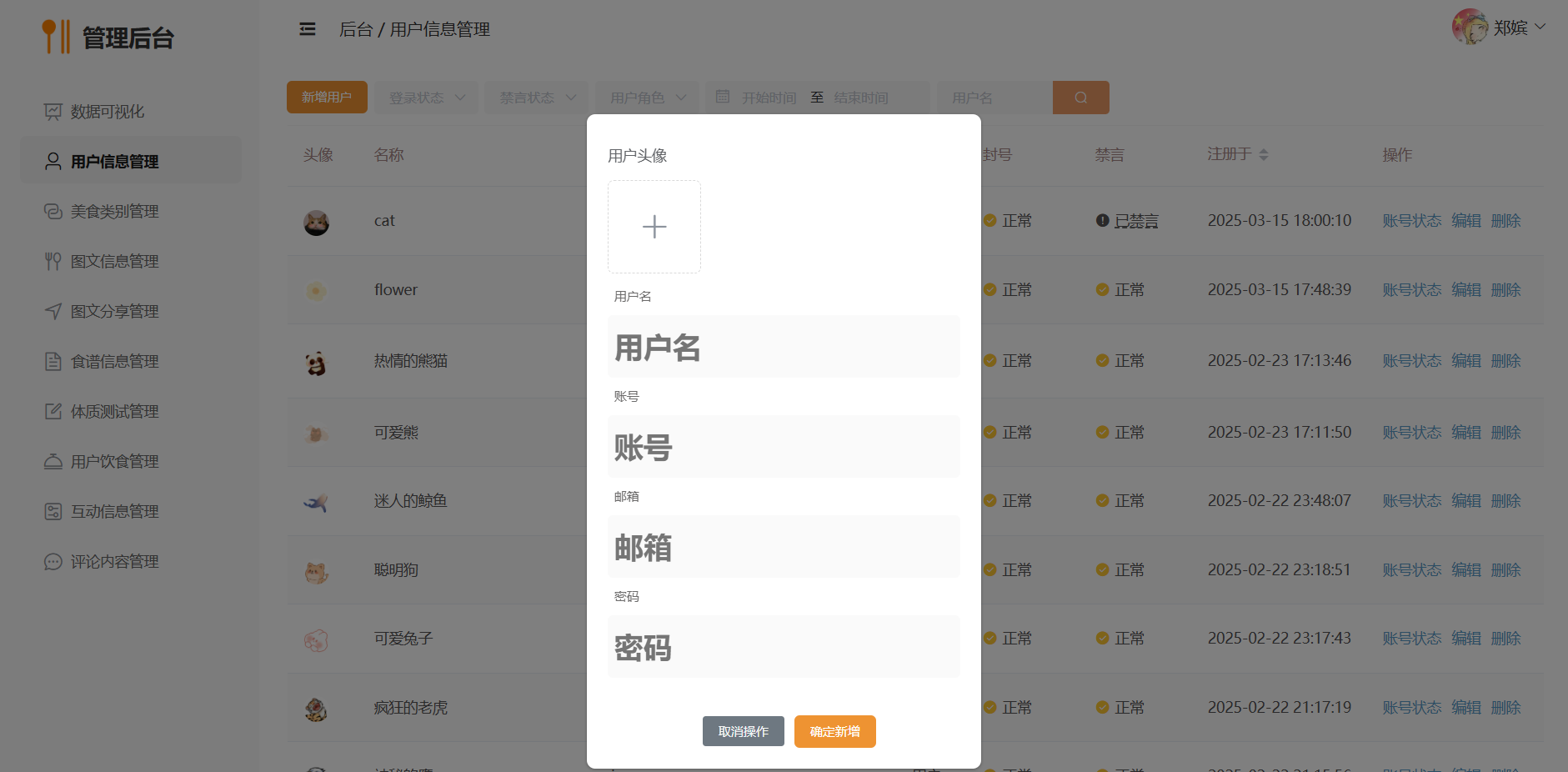
Task: Click the 疯狂的老虎 tiger avatar
Action: pos(316,709)
